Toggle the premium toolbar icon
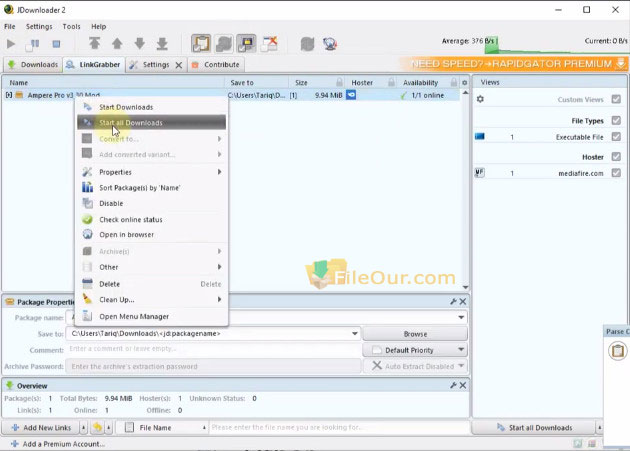This screenshot has height=451, width=630. click(246, 43)
